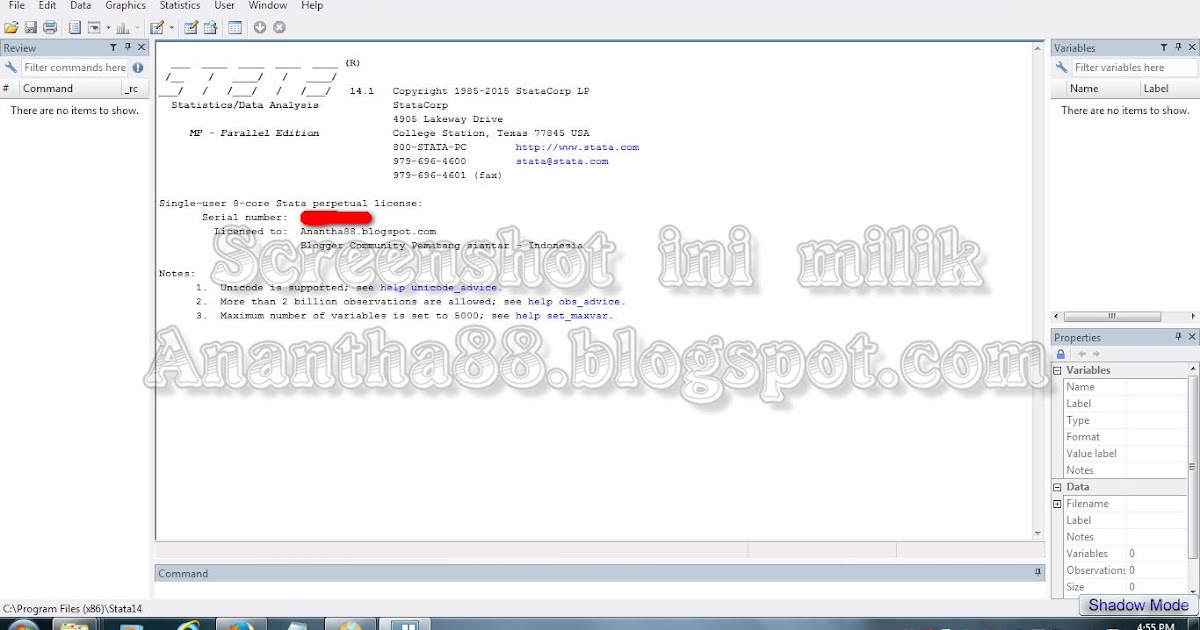Open the User menu
This screenshot has height=630, width=1200.
click(x=225, y=6)
